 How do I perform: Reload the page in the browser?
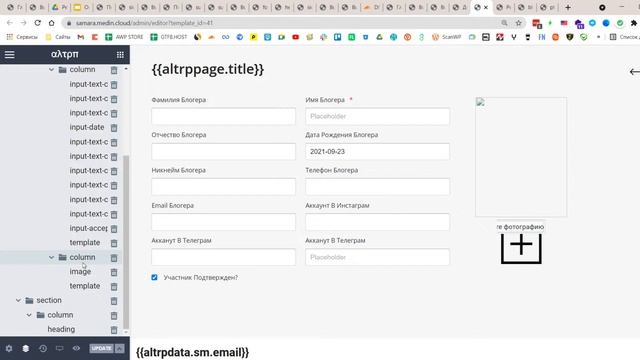coord(38,23)
